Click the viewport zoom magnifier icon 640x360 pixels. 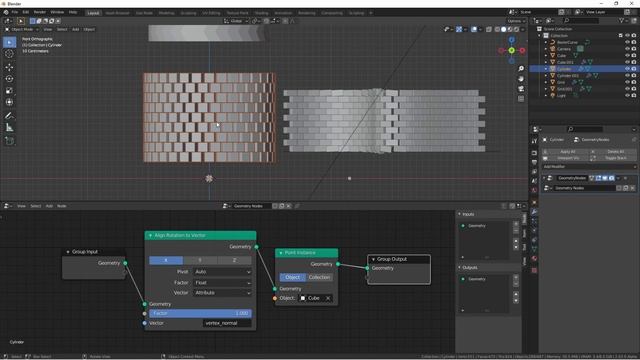pyautogui.click(x=521, y=69)
